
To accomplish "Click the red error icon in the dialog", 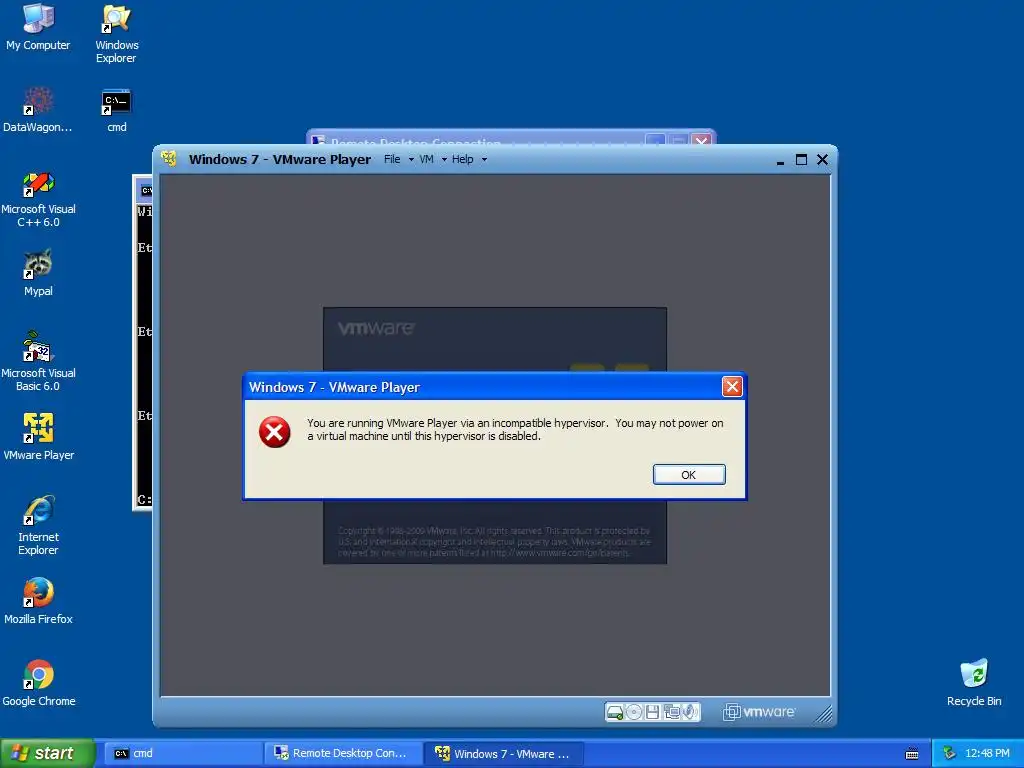I will 274,432.
